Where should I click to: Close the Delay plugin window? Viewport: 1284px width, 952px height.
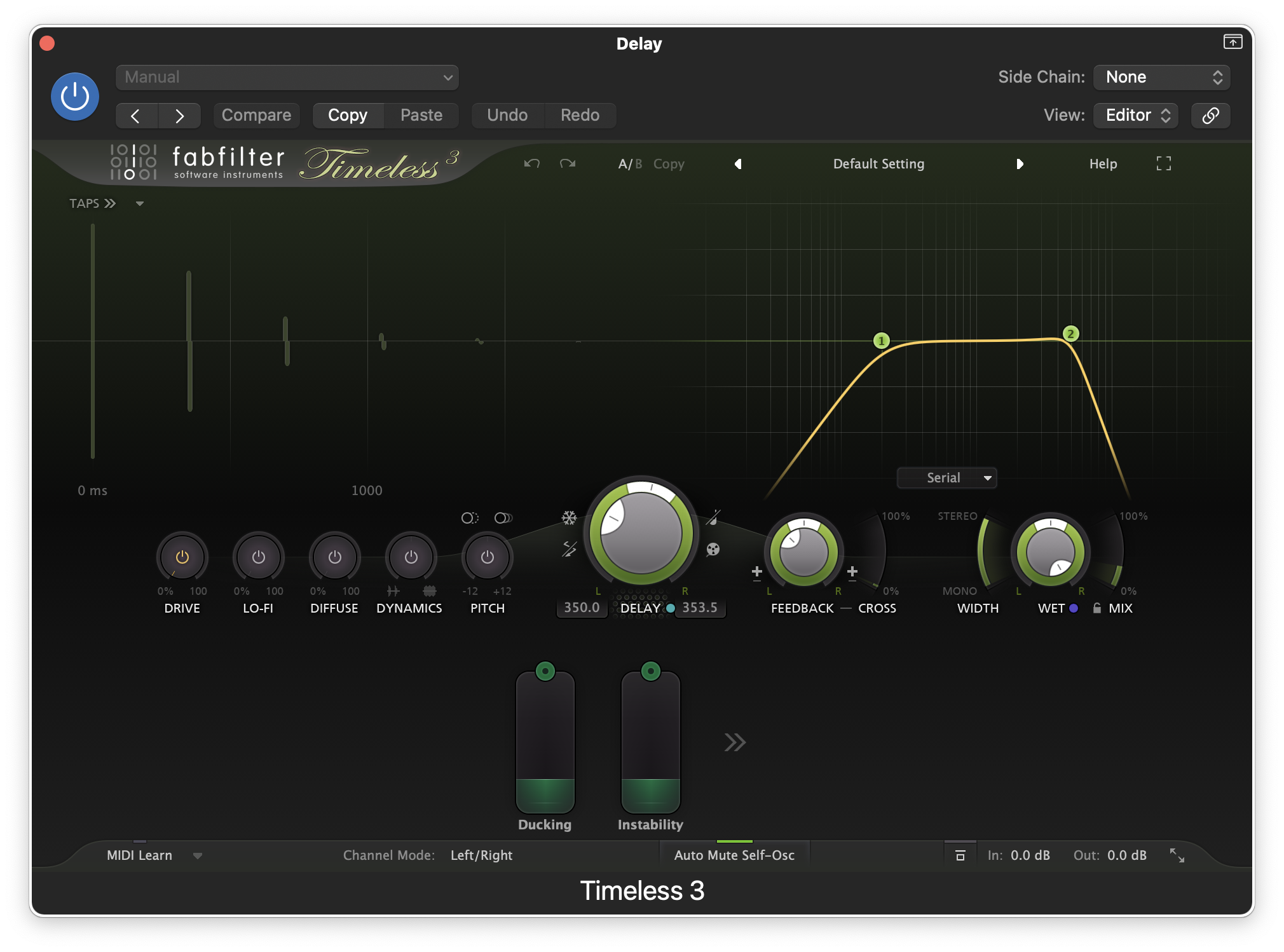47,43
